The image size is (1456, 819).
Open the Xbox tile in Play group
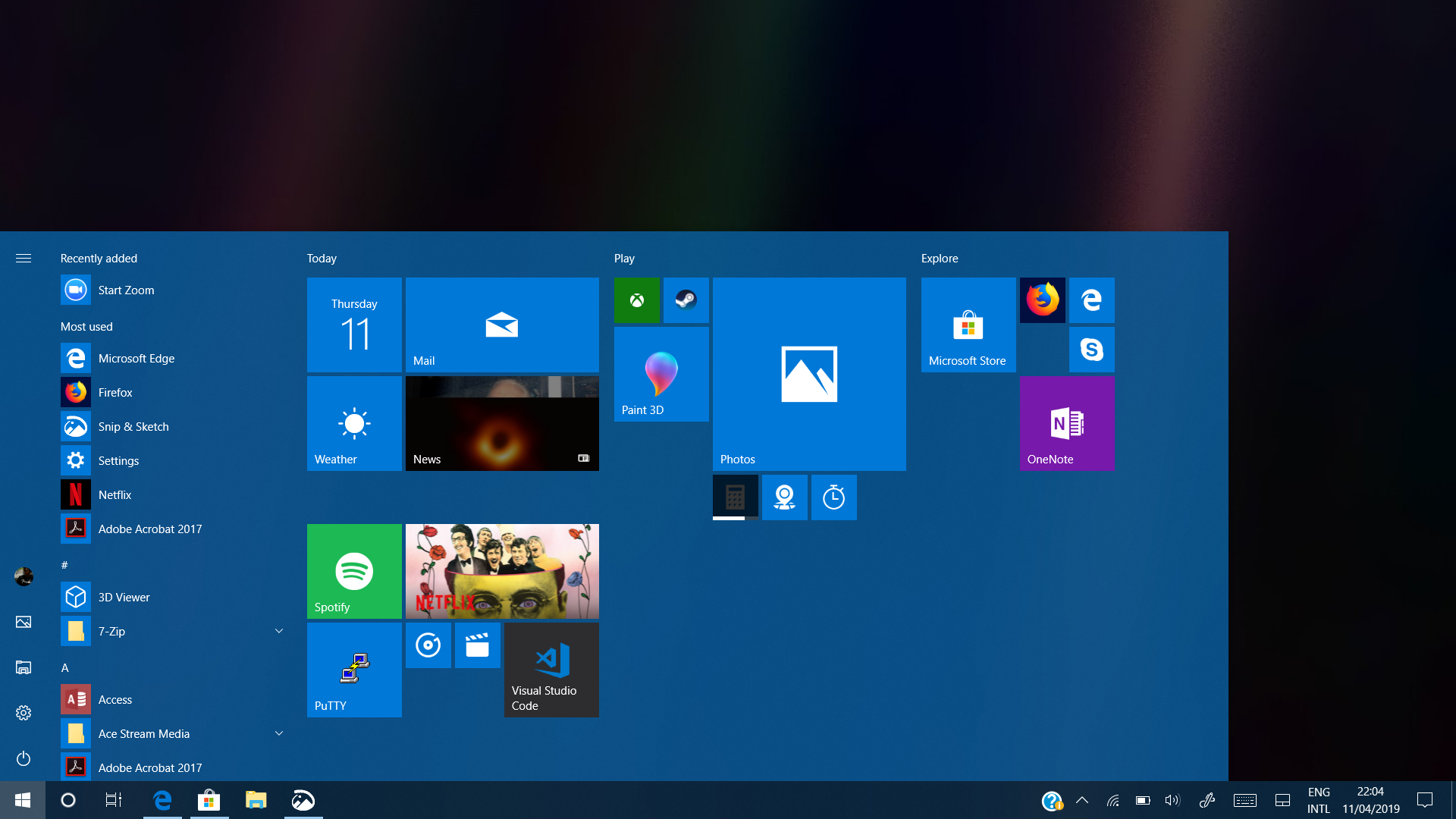tap(637, 300)
